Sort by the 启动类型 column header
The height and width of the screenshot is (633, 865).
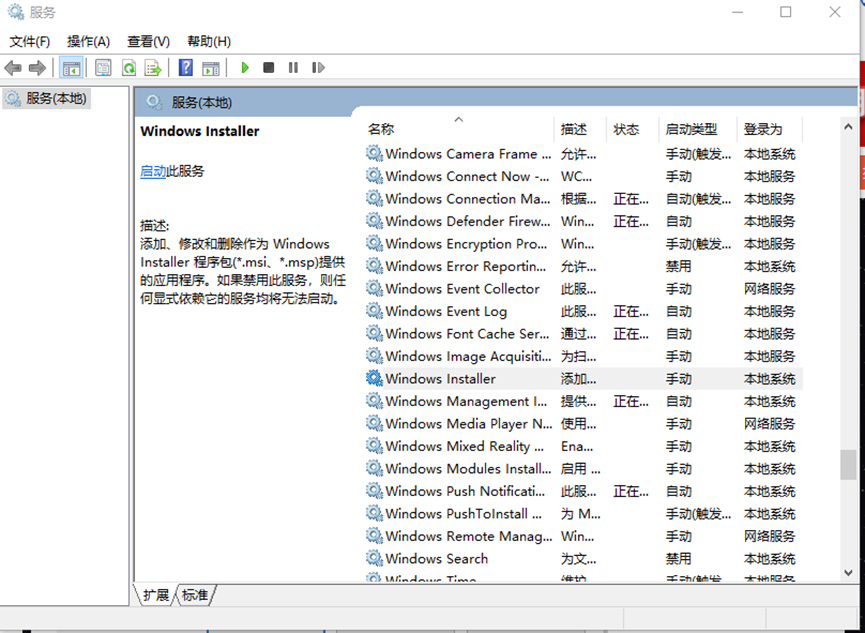point(698,129)
